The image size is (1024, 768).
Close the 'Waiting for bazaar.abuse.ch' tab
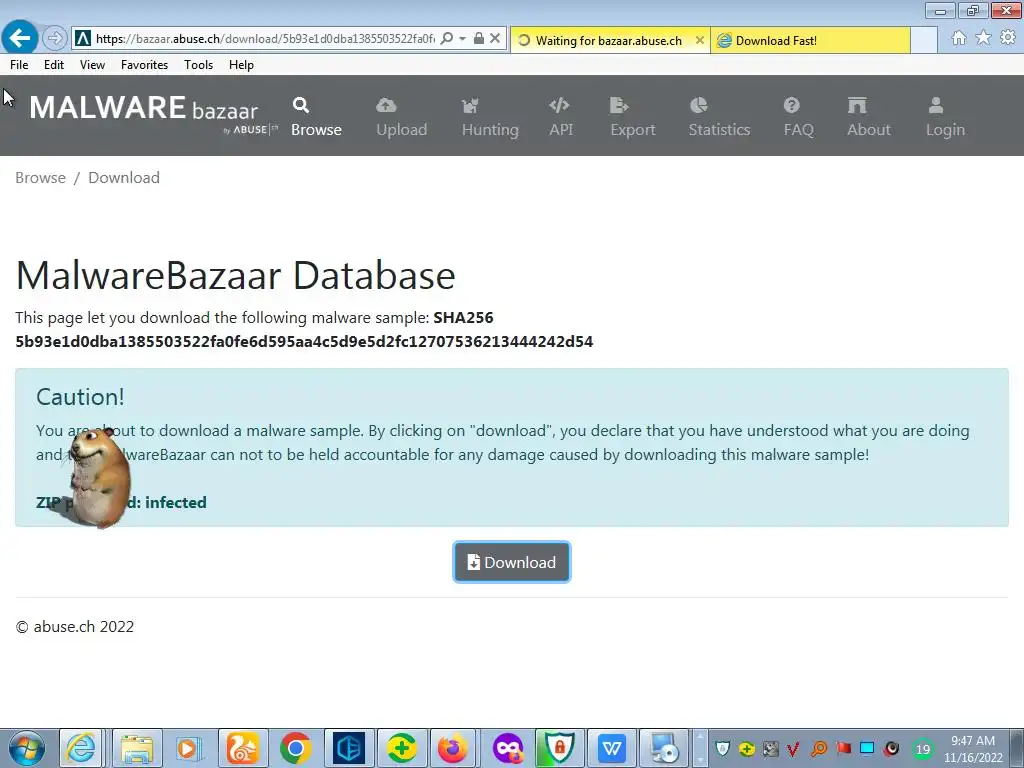click(x=699, y=40)
